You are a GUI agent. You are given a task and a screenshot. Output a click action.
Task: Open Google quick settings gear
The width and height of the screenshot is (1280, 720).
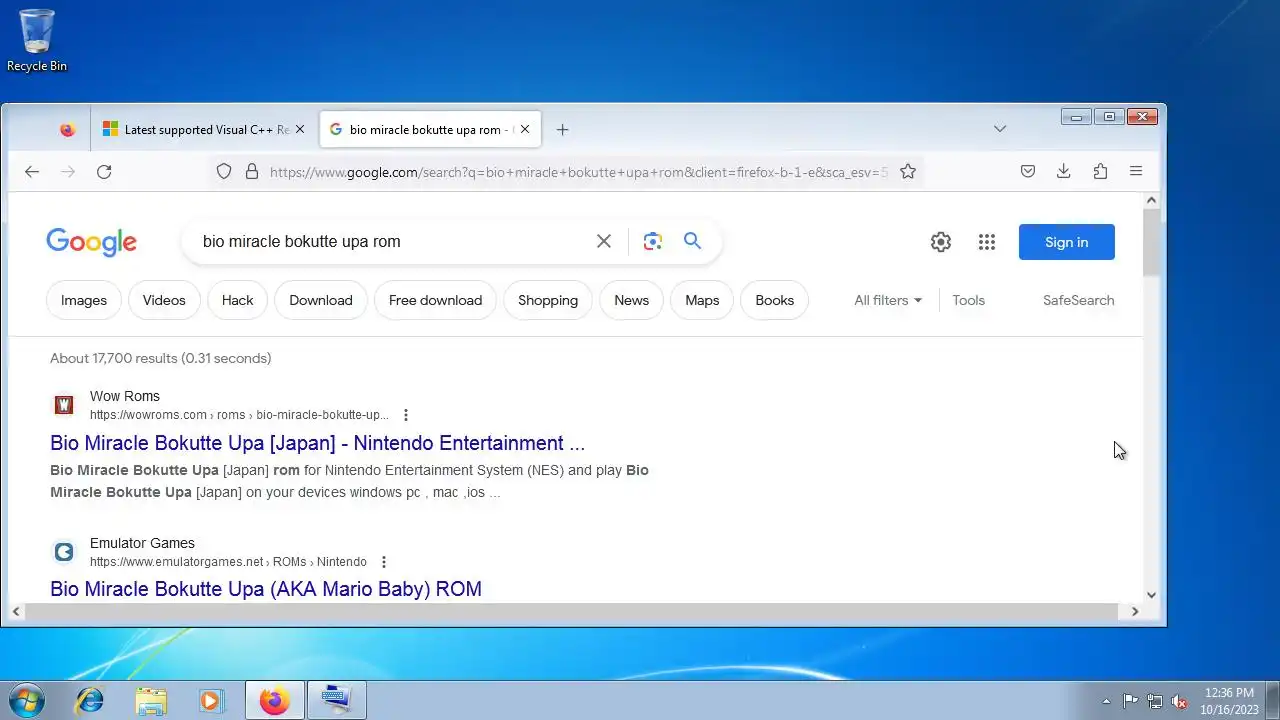tap(941, 242)
